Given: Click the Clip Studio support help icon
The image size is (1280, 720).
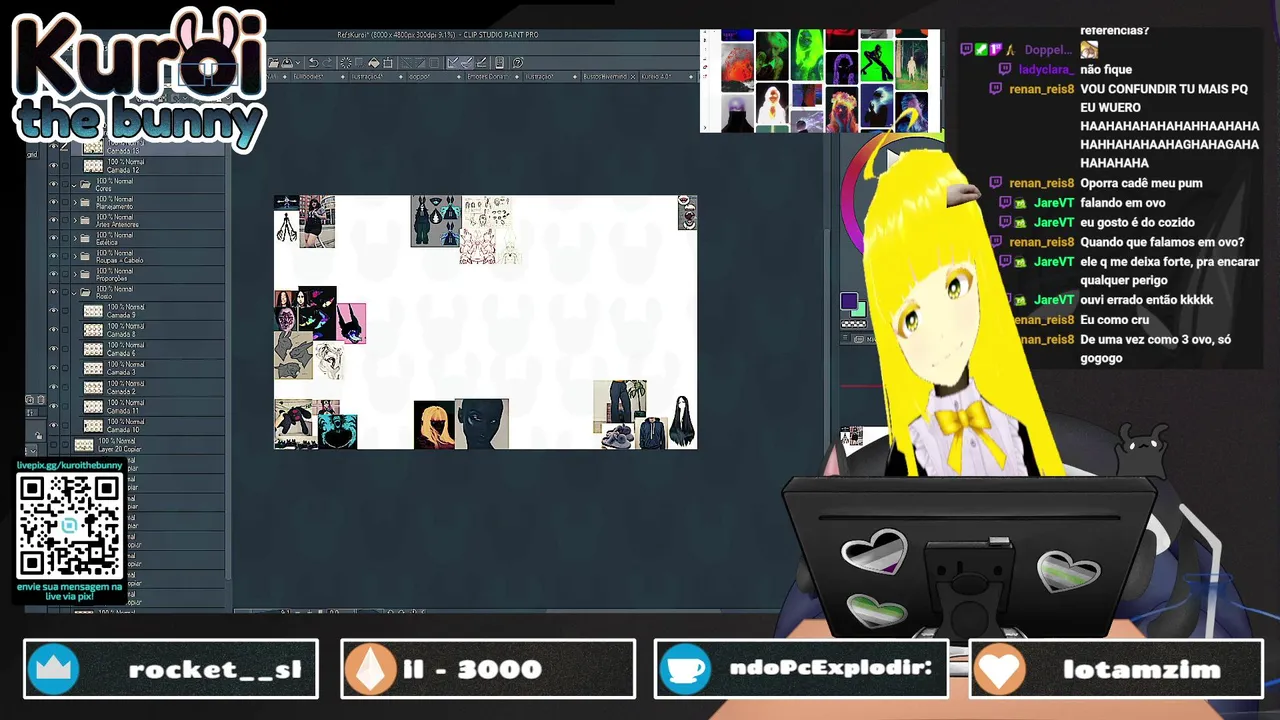Looking at the screenshot, I should pos(518,63).
